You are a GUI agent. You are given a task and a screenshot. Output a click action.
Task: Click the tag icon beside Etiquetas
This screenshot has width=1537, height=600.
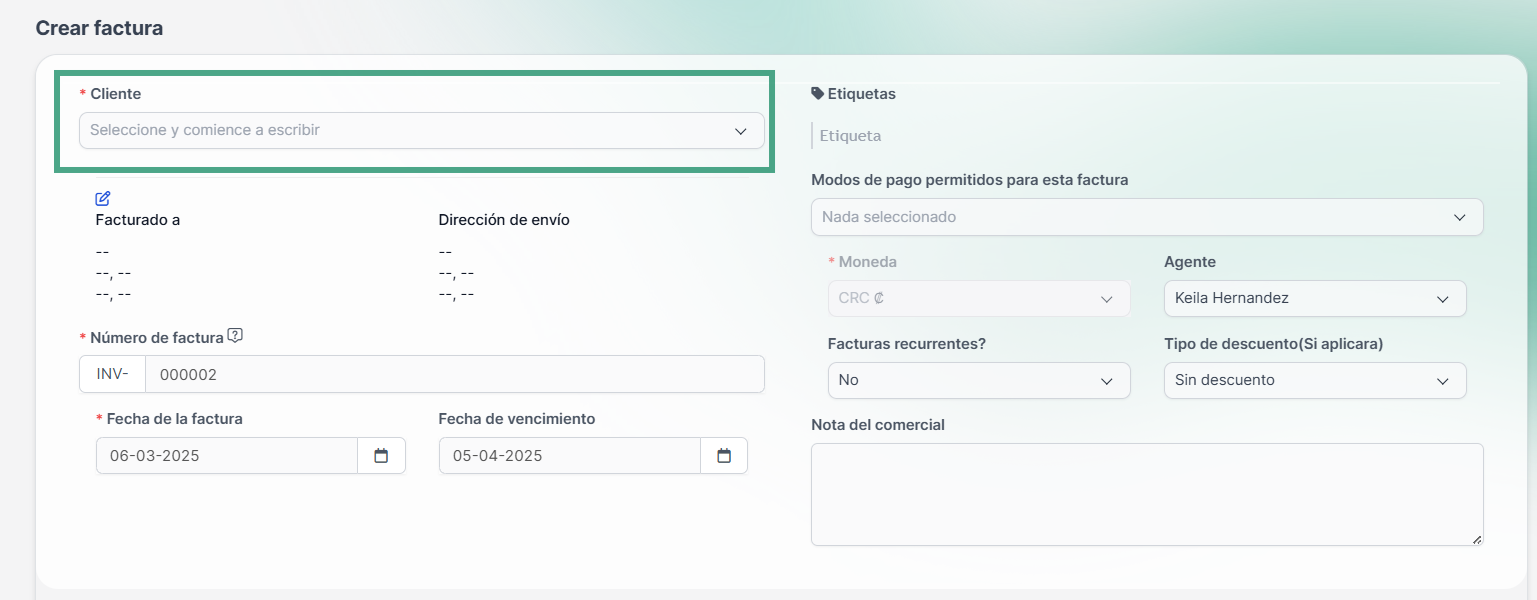(818, 94)
